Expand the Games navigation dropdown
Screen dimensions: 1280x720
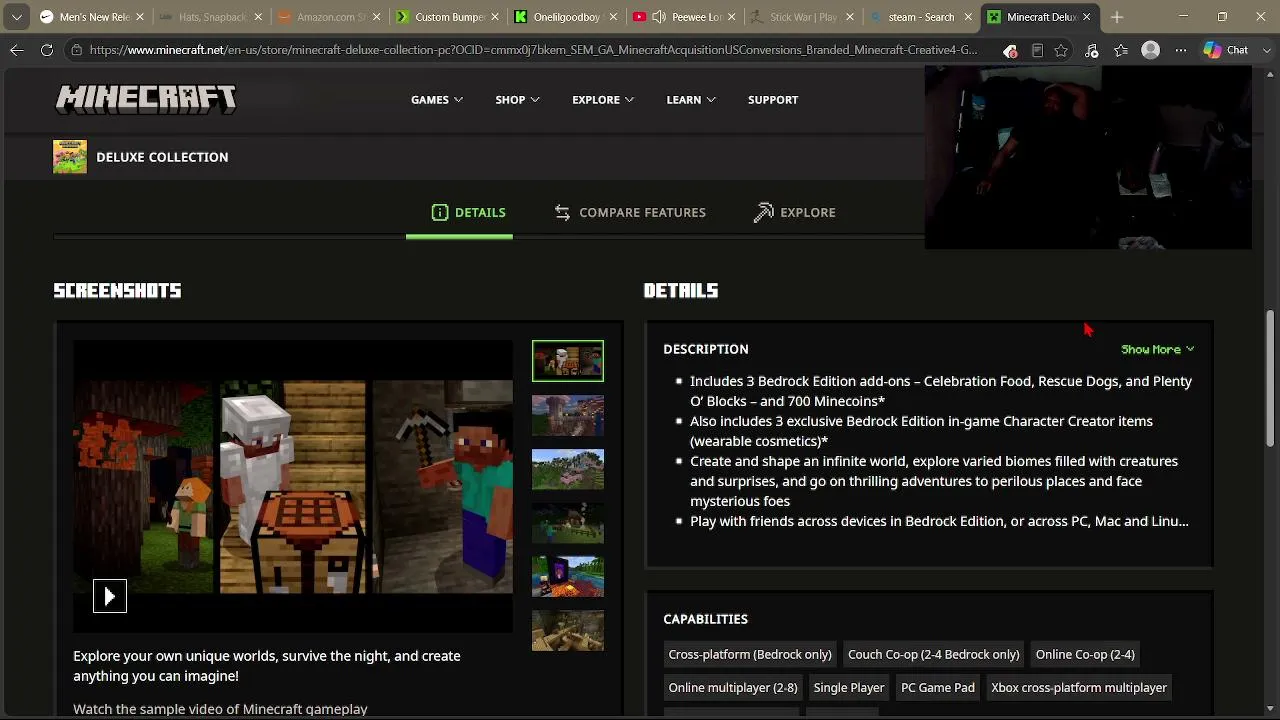437,100
